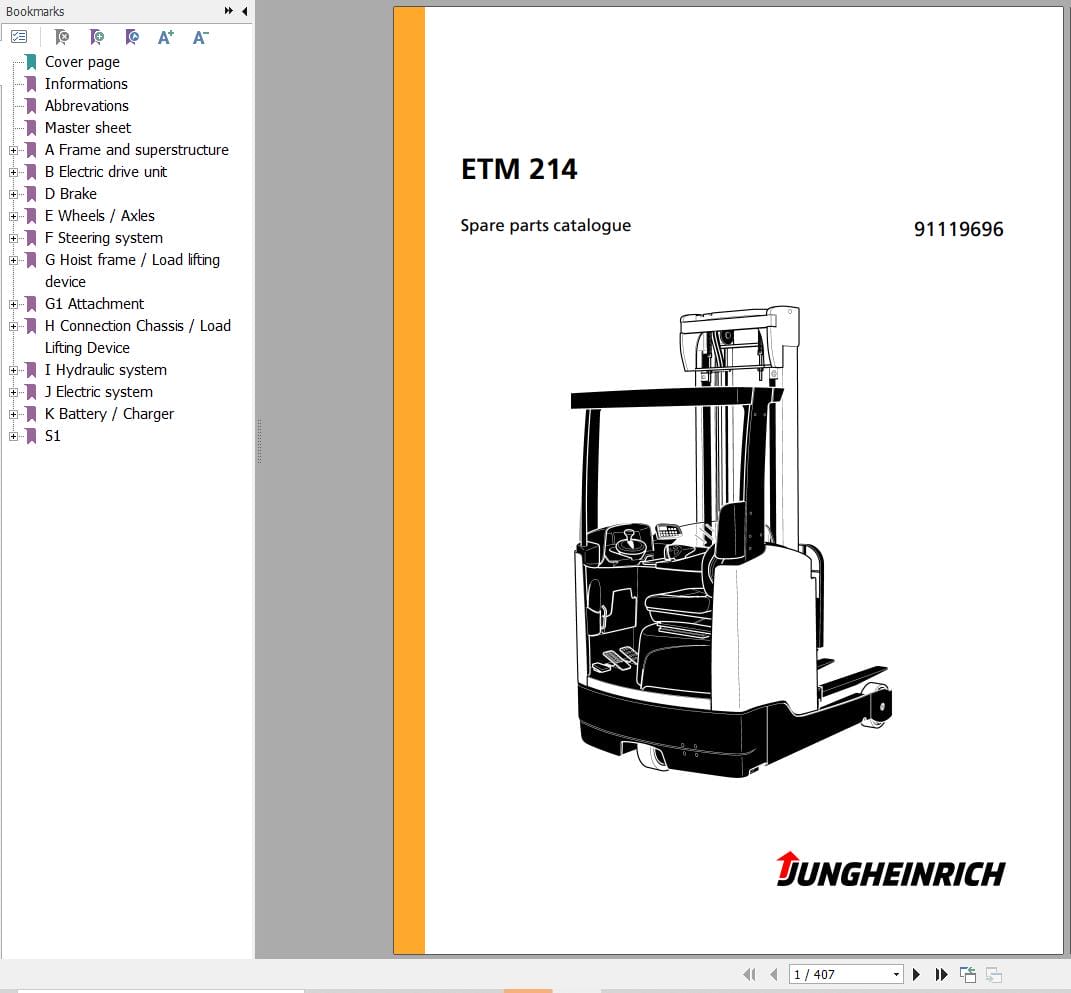The image size is (1071, 993).
Task: Go to previous view using the arrow icon
Action: [x=968, y=974]
